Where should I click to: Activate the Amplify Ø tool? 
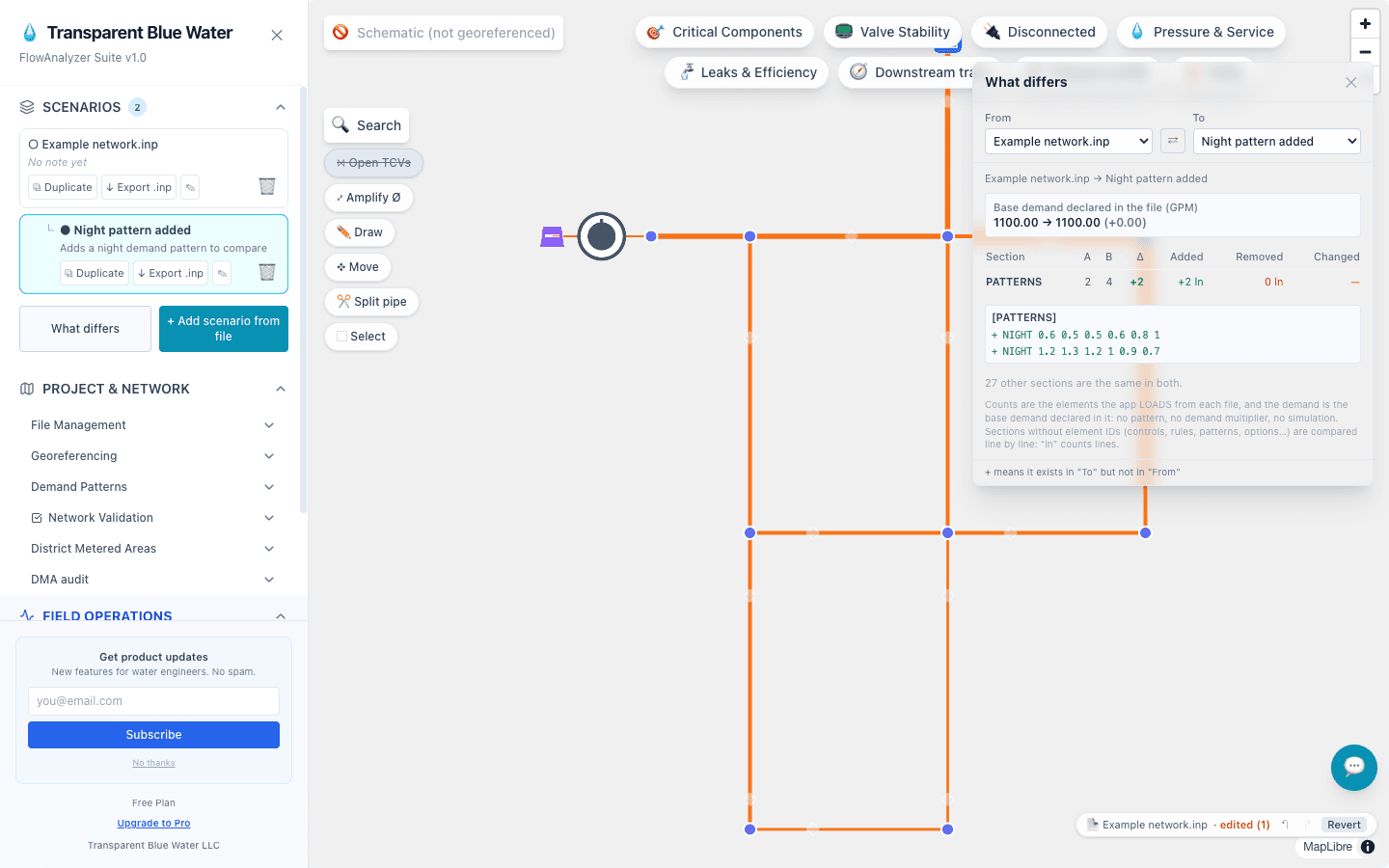pos(368,198)
